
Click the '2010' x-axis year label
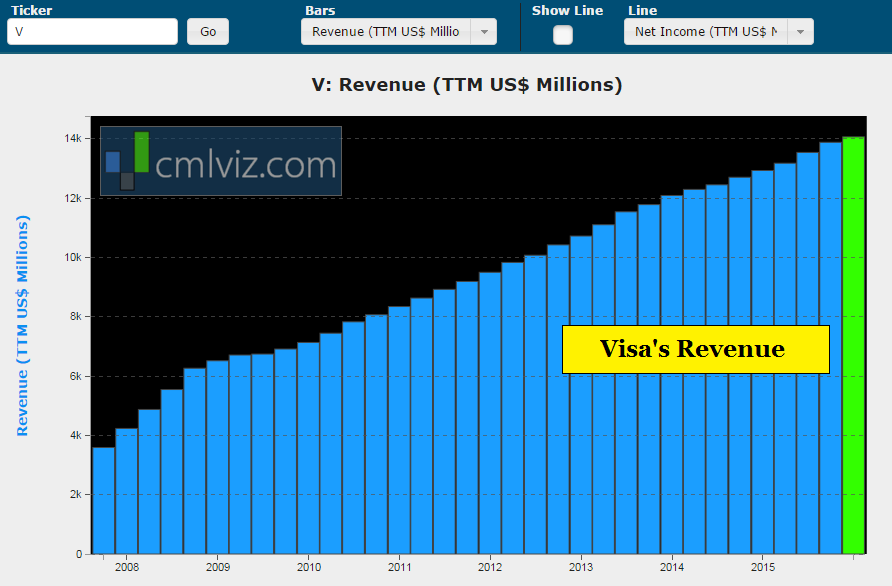(x=309, y=567)
